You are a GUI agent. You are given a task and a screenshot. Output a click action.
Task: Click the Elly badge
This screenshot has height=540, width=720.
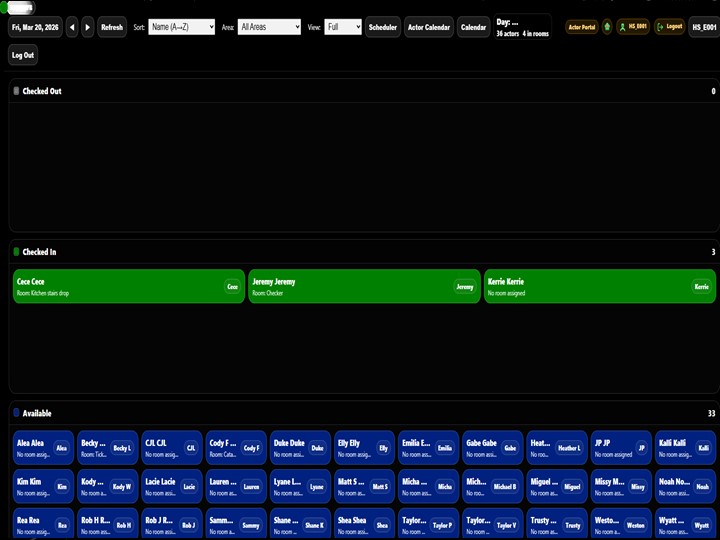pos(383,448)
